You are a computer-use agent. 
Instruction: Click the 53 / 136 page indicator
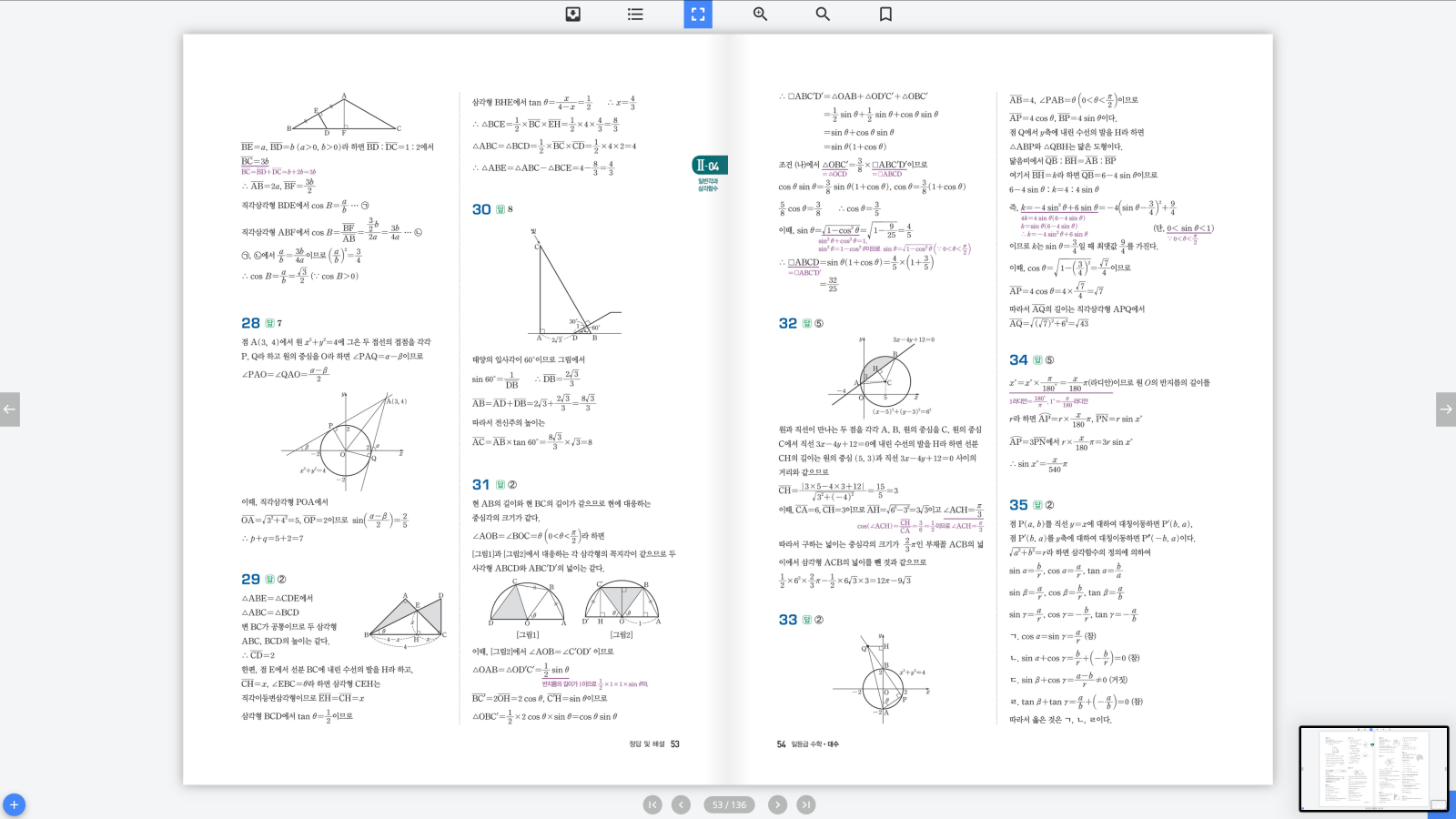tap(729, 804)
